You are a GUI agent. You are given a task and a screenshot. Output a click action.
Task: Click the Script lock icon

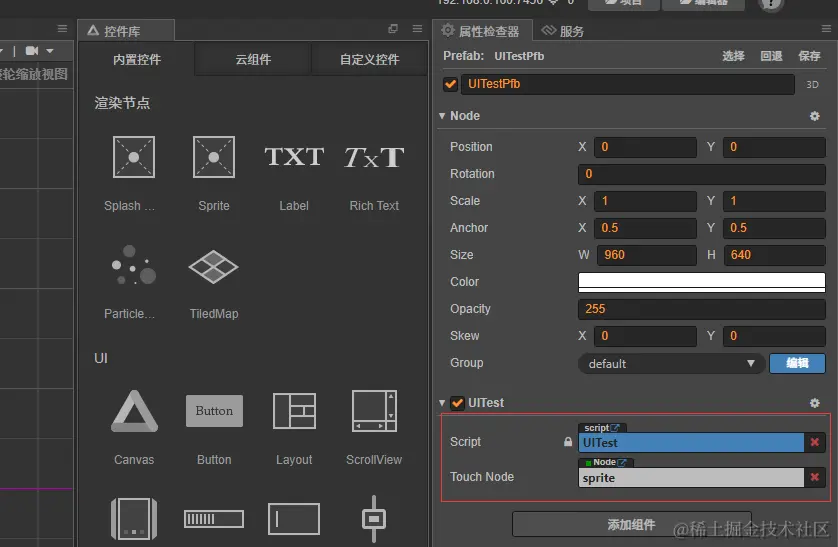[568, 442]
